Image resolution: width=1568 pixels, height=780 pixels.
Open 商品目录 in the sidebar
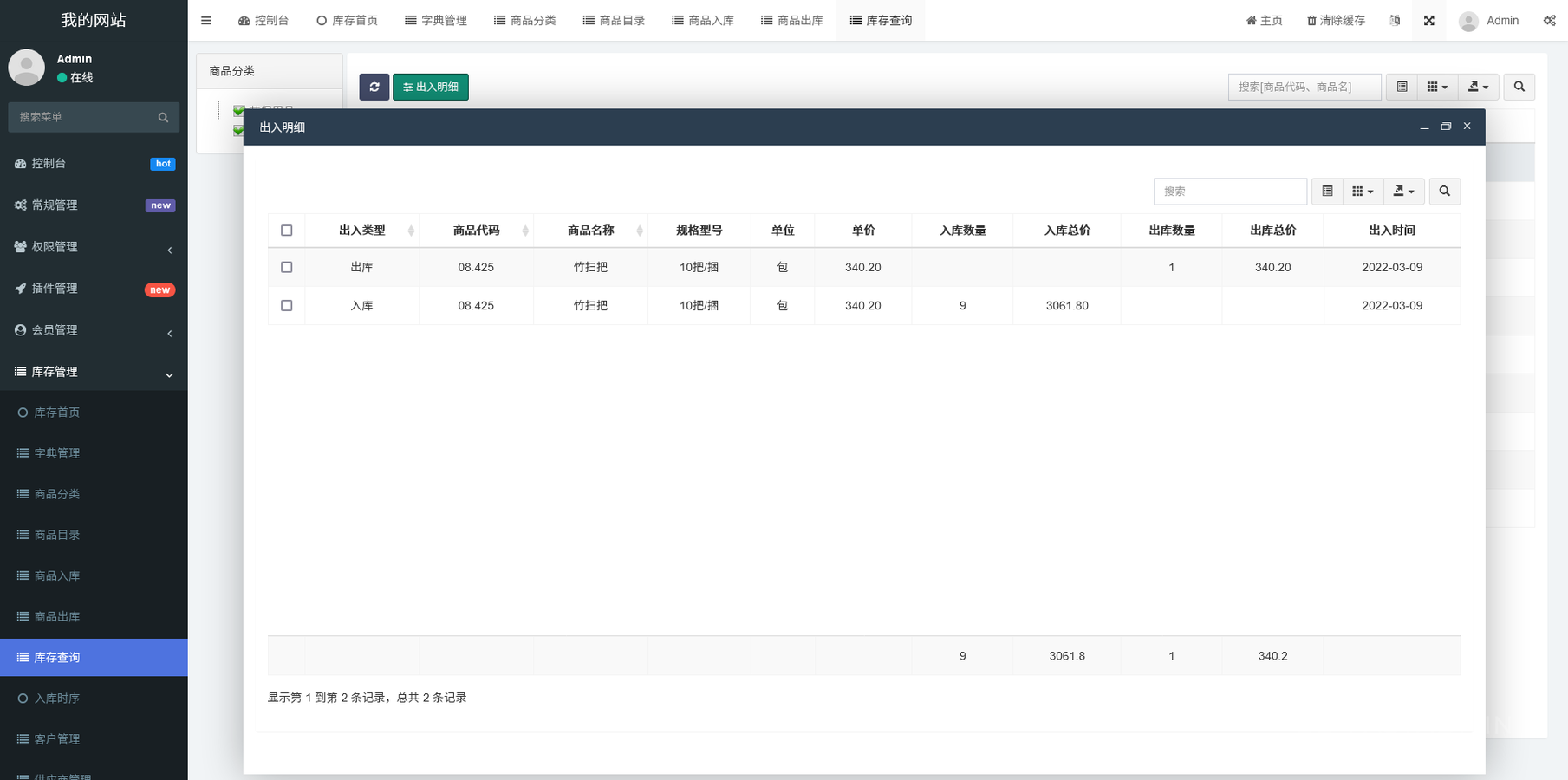pyautogui.click(x=57, y=535)
